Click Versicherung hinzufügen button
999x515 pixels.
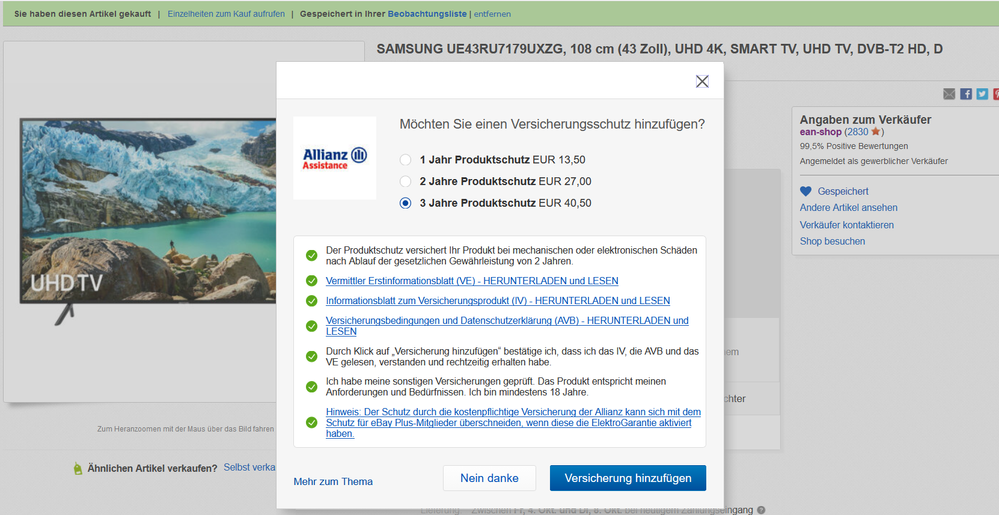pos(628,478)
